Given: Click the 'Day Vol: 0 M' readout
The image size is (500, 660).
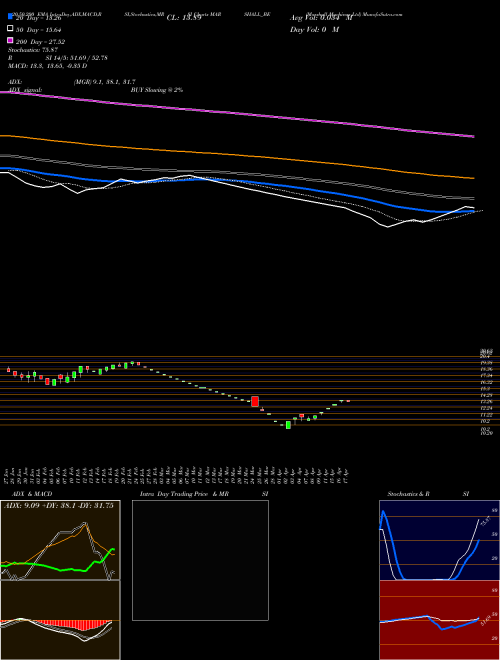Looking at the screenshot, I should (x=314, y=29).
